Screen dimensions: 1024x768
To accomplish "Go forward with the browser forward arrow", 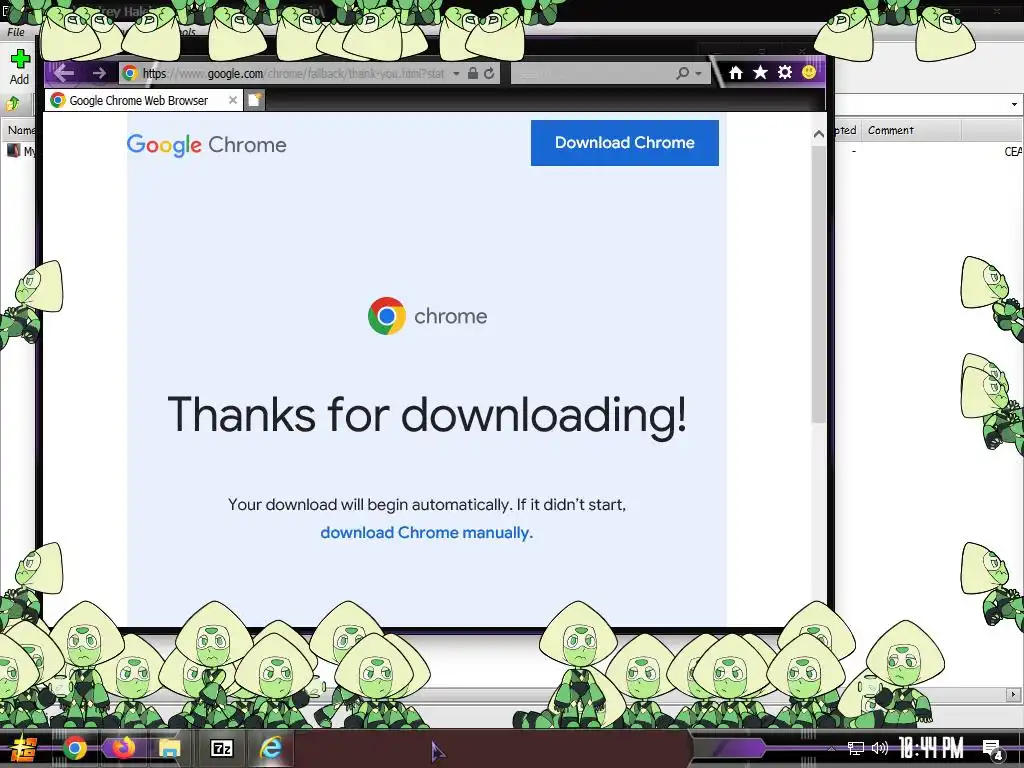I will 99,73.
